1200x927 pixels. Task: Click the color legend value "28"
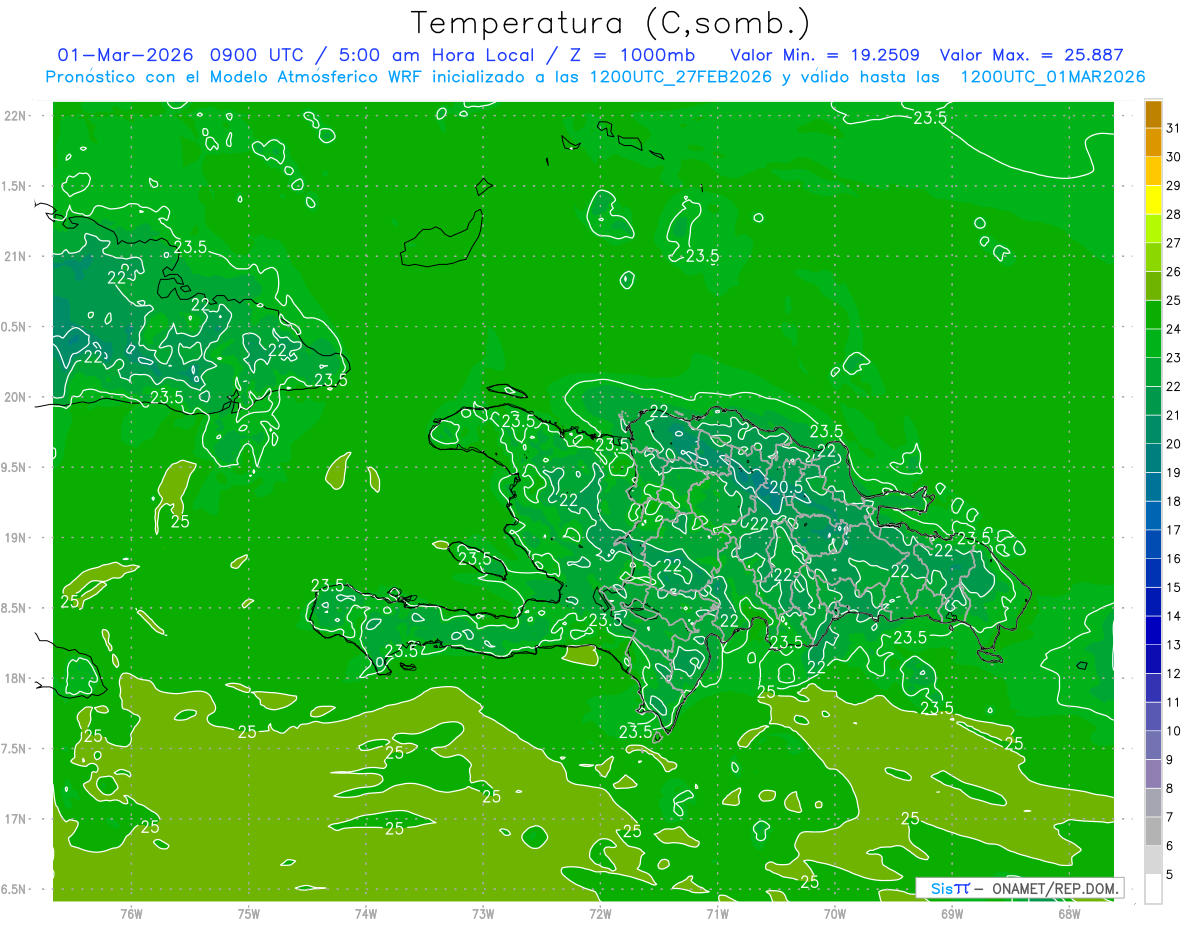[1174, 214]
